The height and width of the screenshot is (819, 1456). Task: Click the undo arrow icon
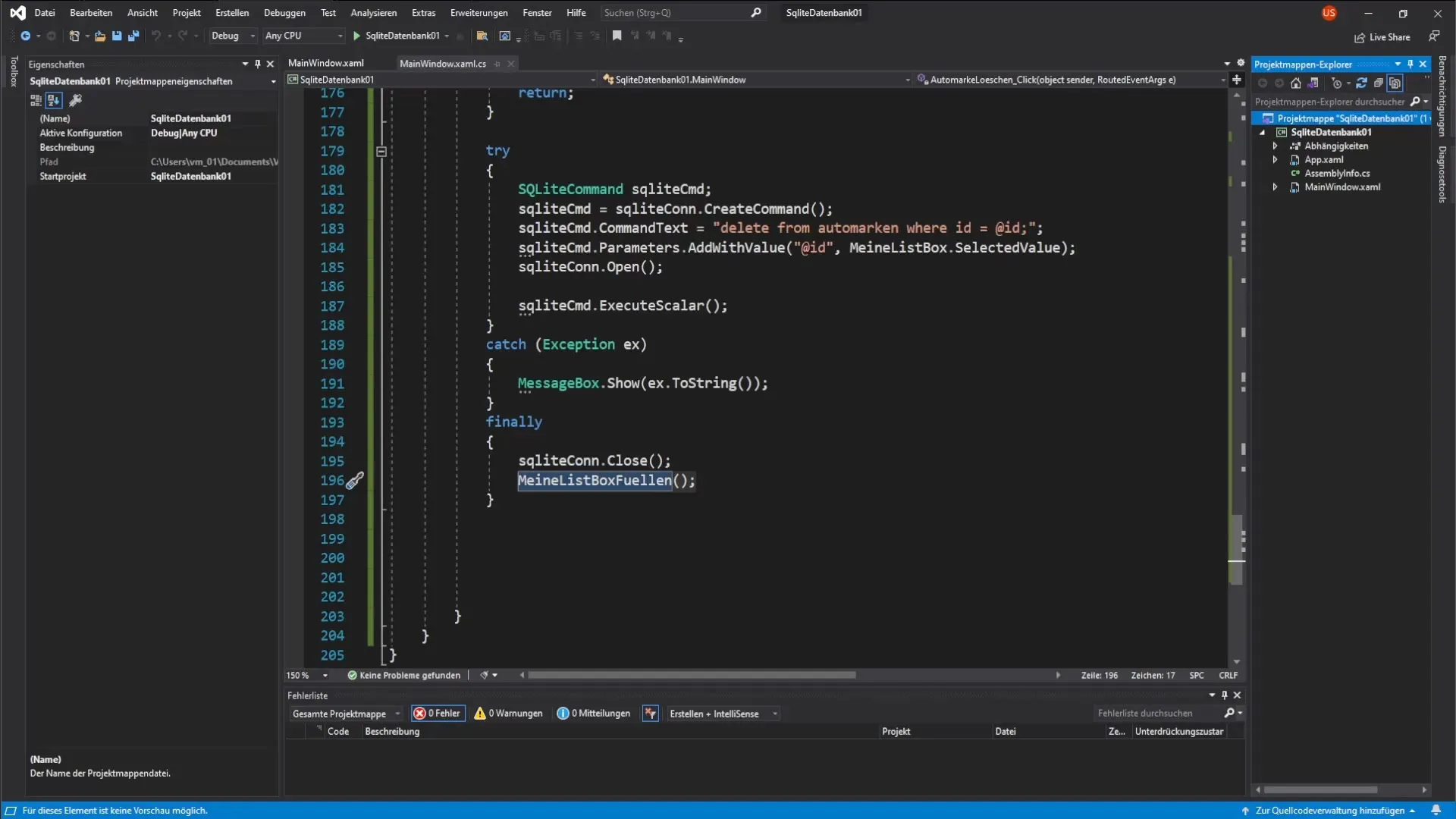coord(155,36)
